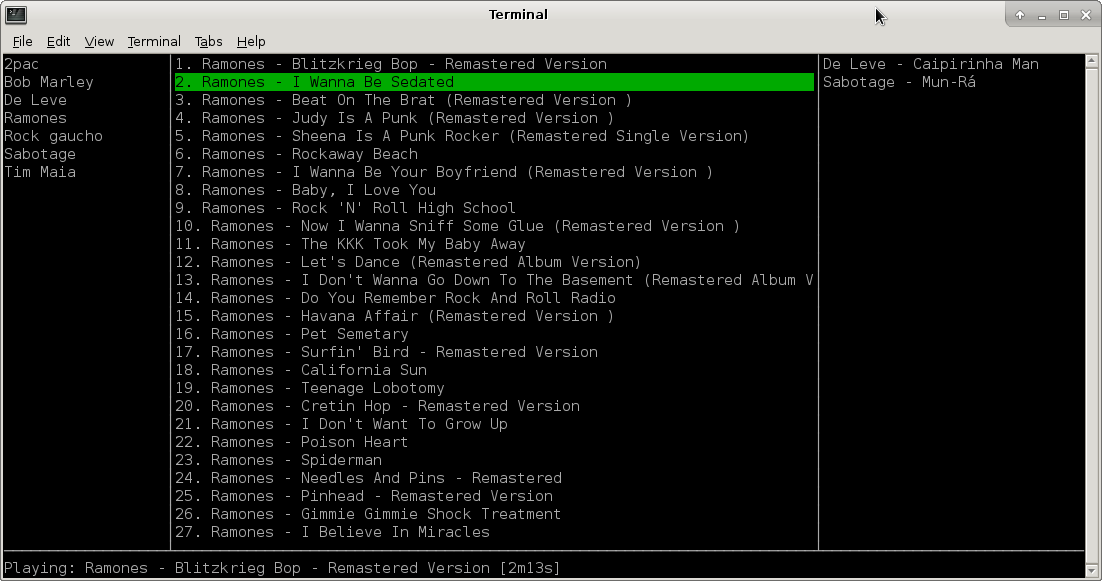
Task: Click track 22 Poison Heart
Action: [x=292, y=442]
